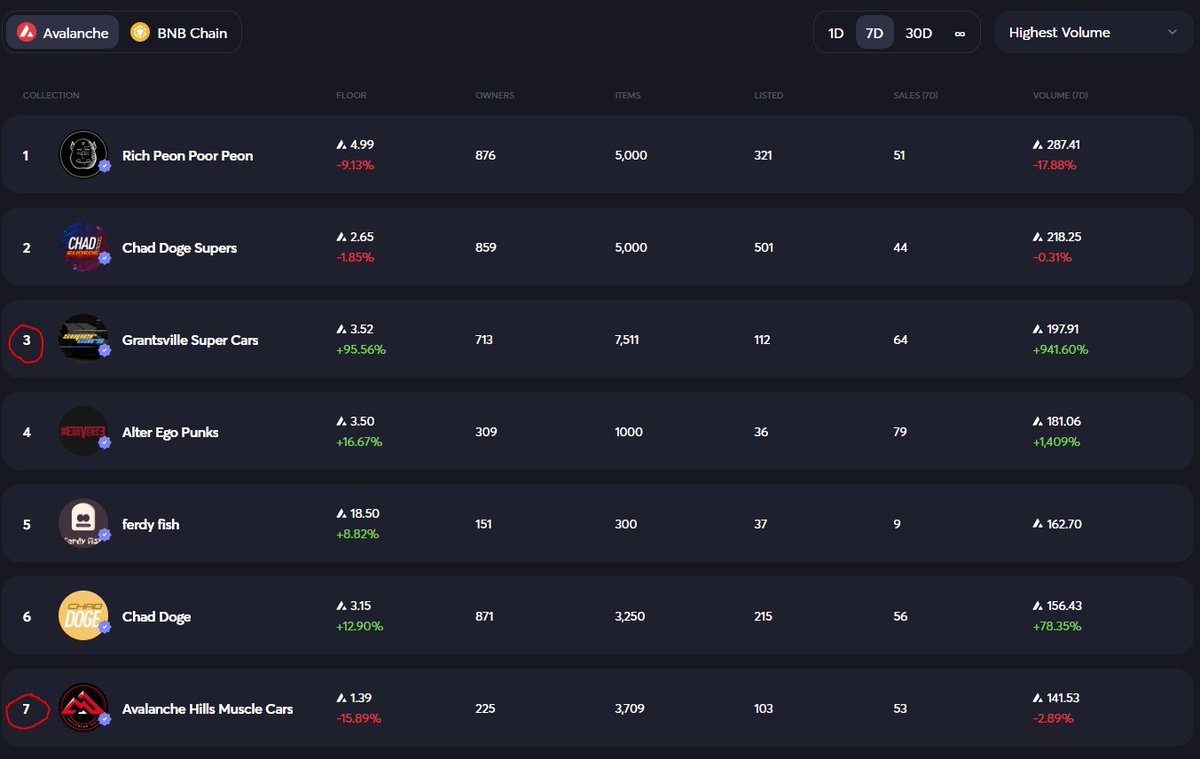The width and height of the screenshot is (1200, 759).
Task: Click the FLOOR column header
Action: 351,96
